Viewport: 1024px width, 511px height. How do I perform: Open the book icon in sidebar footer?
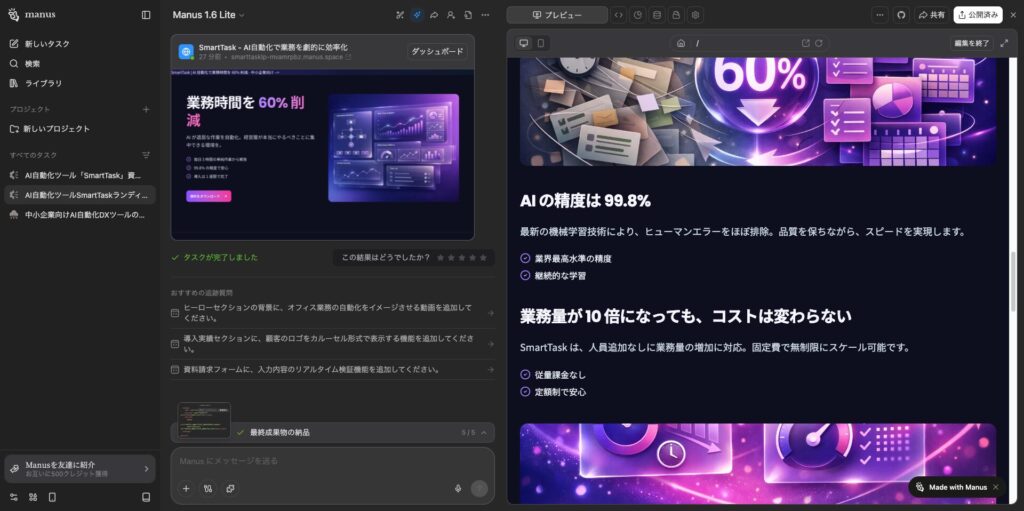coord(146,497)
